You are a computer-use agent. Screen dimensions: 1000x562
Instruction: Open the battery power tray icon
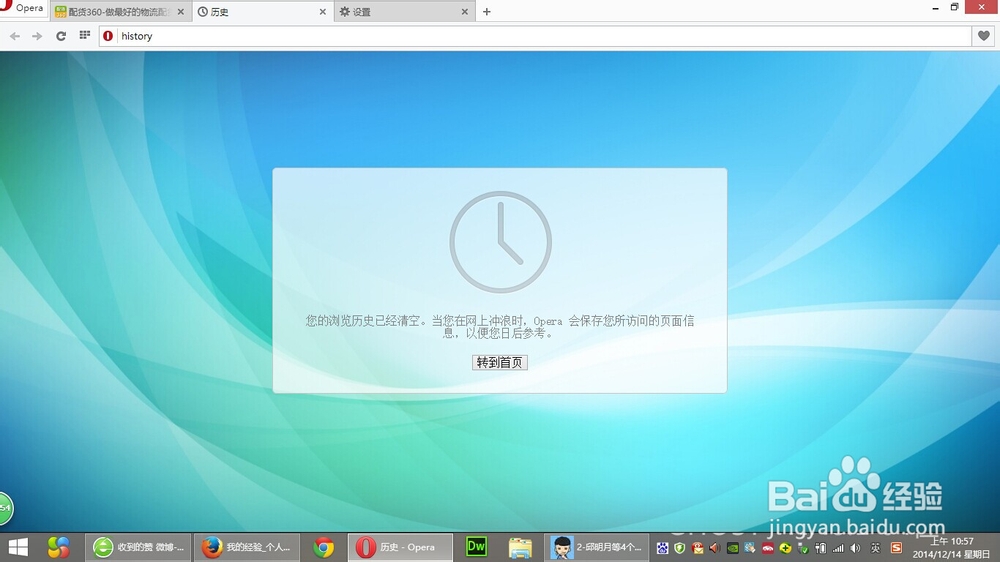(x=821, y=548)
